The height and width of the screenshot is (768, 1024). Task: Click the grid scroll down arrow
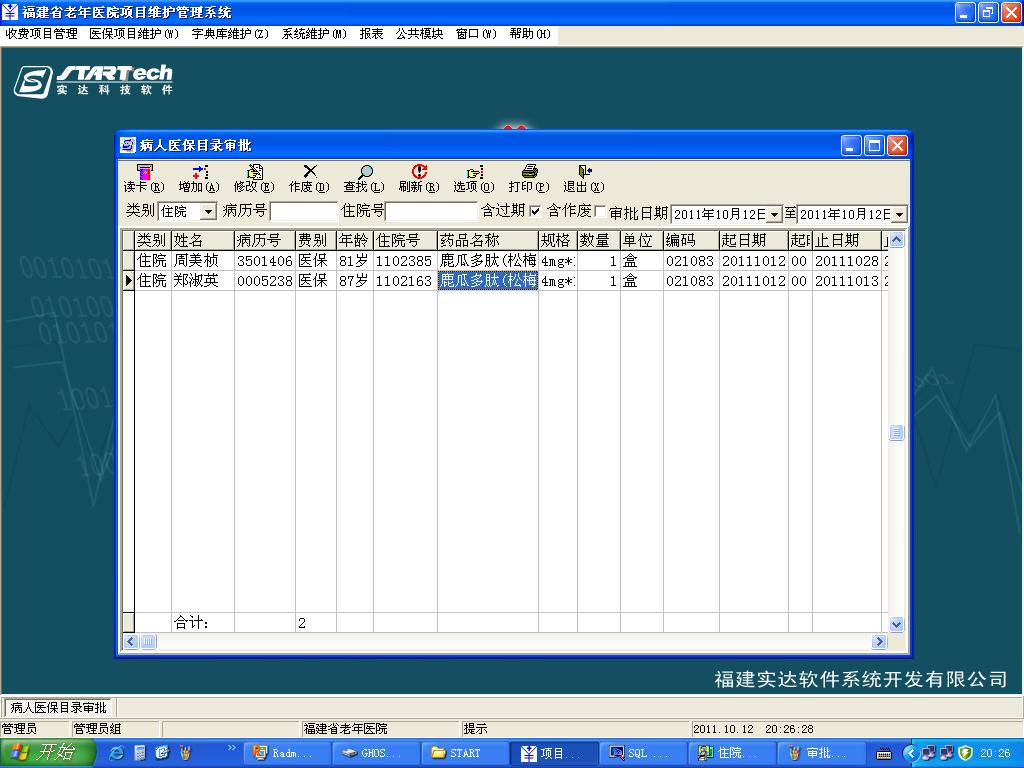[x=897, y=624]
